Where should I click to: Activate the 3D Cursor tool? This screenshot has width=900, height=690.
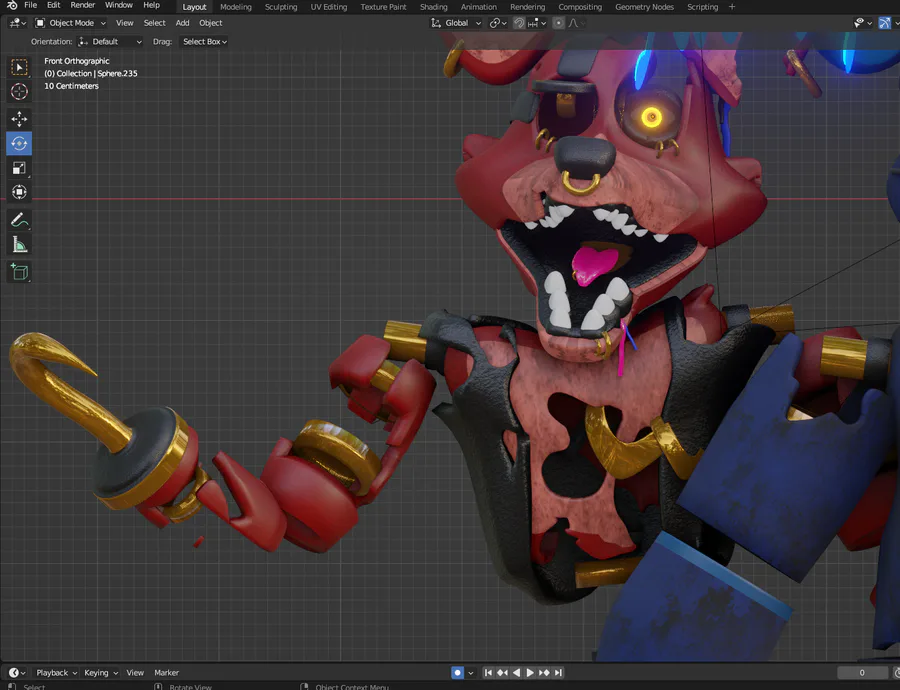coord(19,92)
